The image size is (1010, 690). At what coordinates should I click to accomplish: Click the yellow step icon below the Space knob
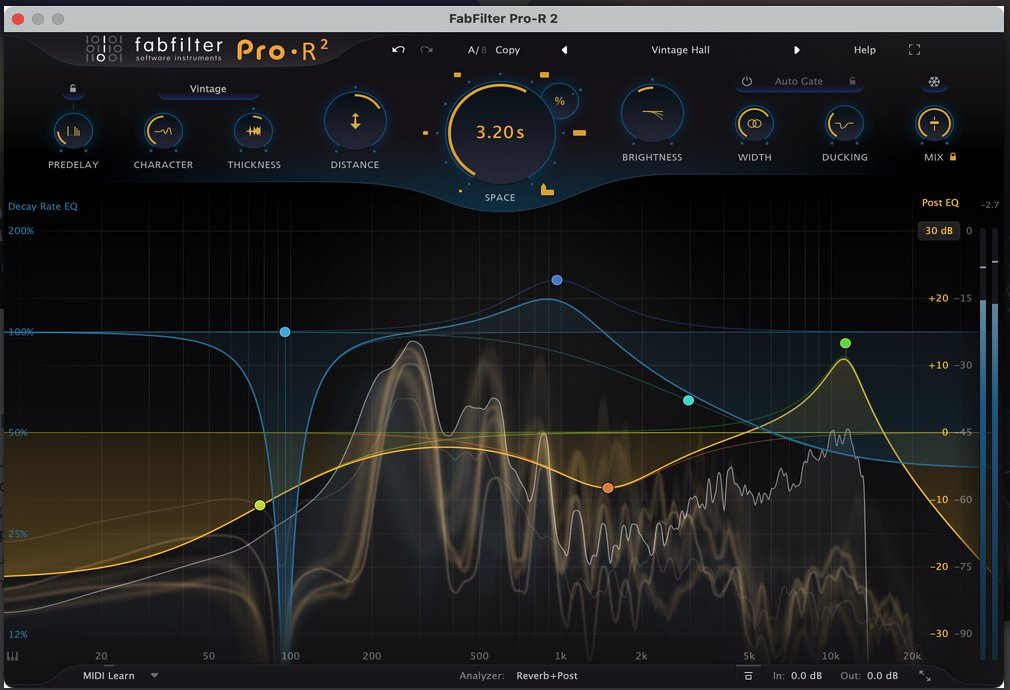tap(547, 189)
